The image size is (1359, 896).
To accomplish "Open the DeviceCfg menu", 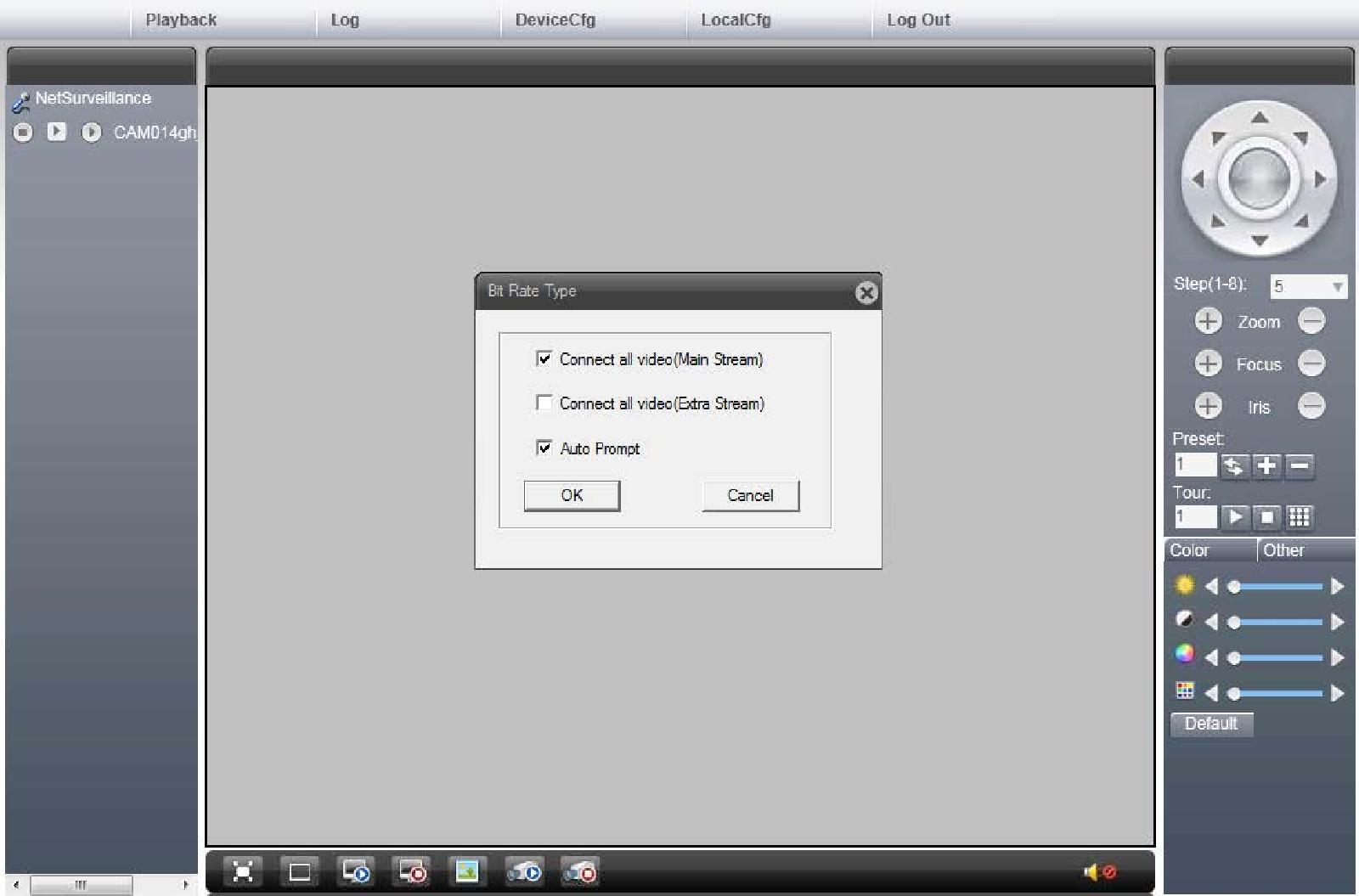I will click(x=555, y=20).
